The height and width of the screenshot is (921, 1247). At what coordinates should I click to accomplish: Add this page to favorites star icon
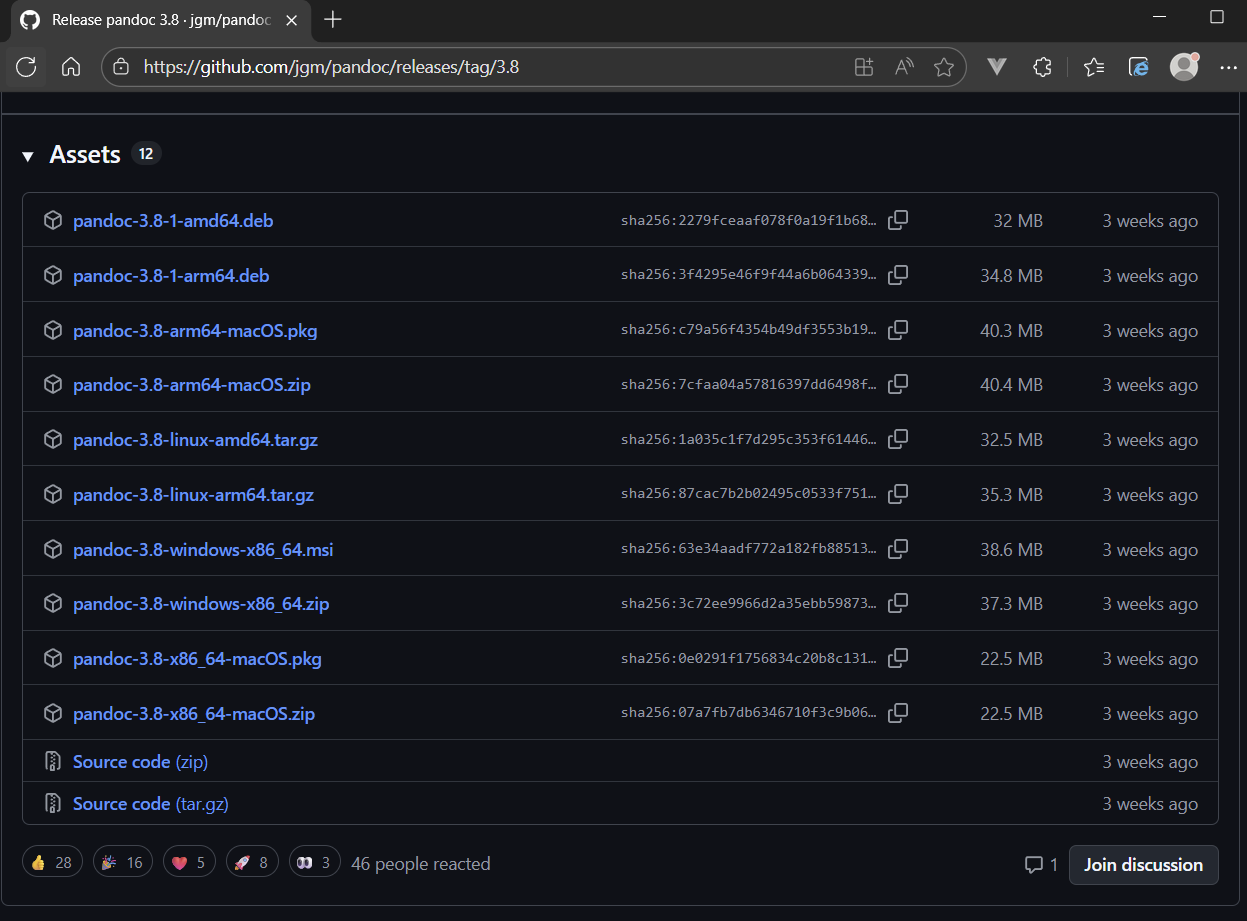[x=943, y=67]
